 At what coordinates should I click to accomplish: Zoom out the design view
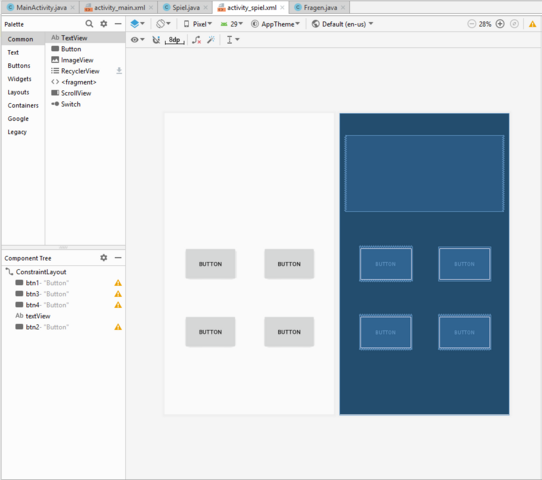471,24
